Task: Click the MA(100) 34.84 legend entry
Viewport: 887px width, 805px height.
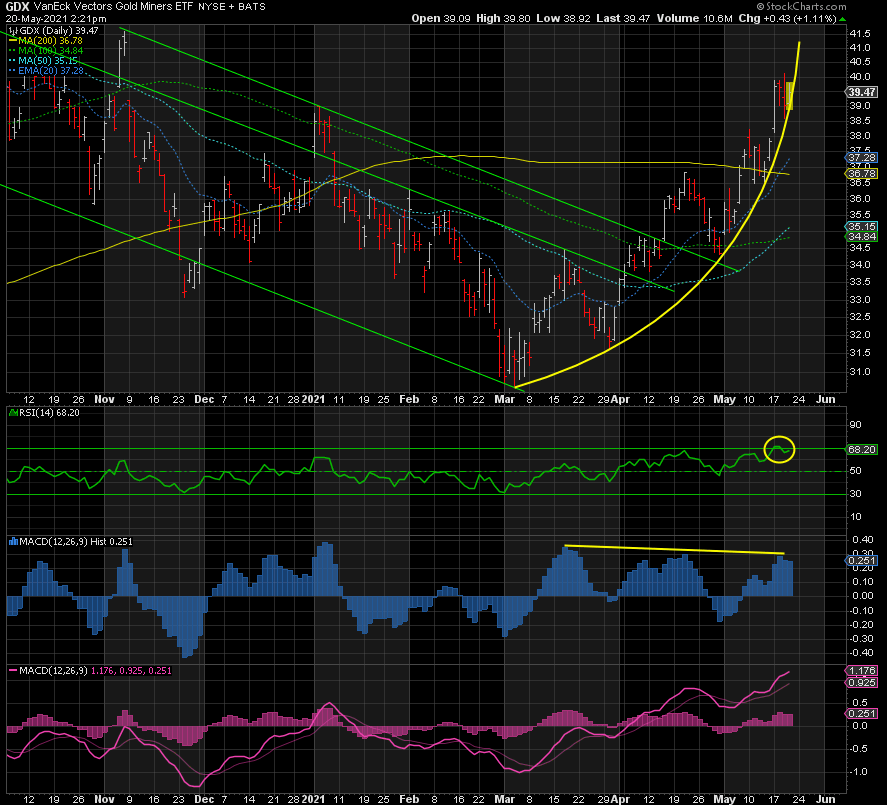Action: tap(45, 51)
